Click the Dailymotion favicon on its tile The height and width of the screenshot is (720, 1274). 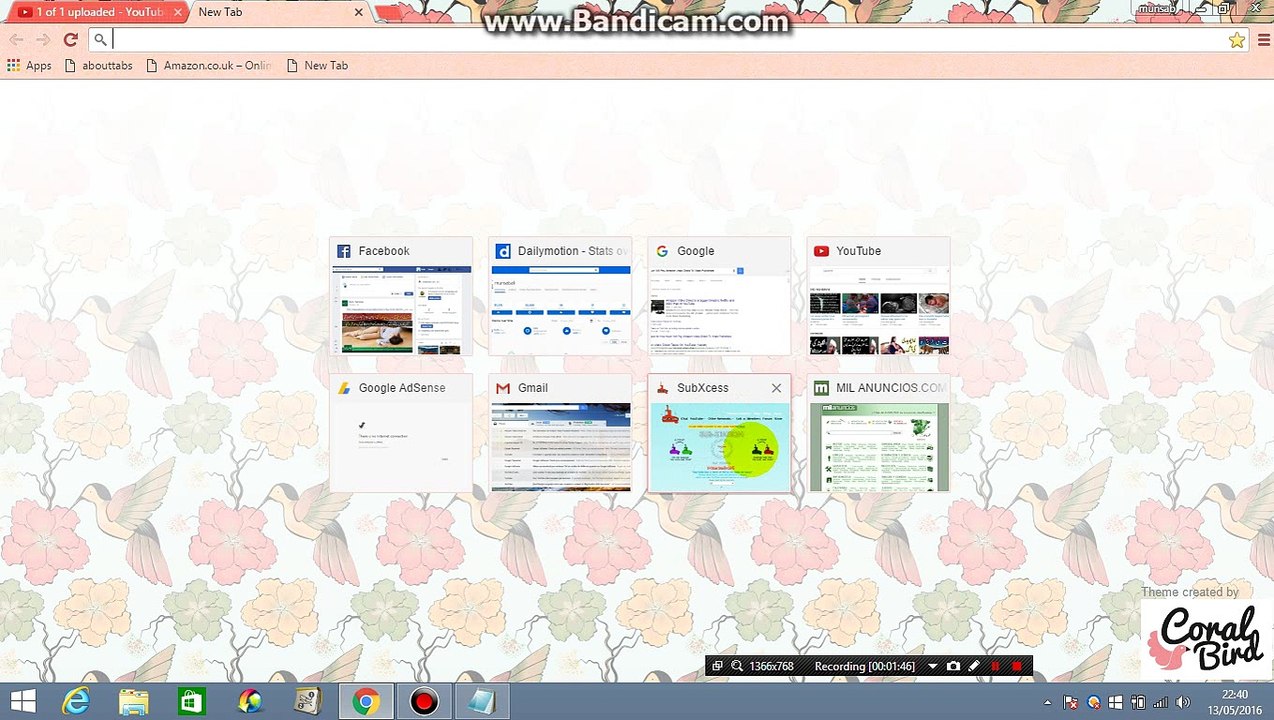(x=503, y=251)
